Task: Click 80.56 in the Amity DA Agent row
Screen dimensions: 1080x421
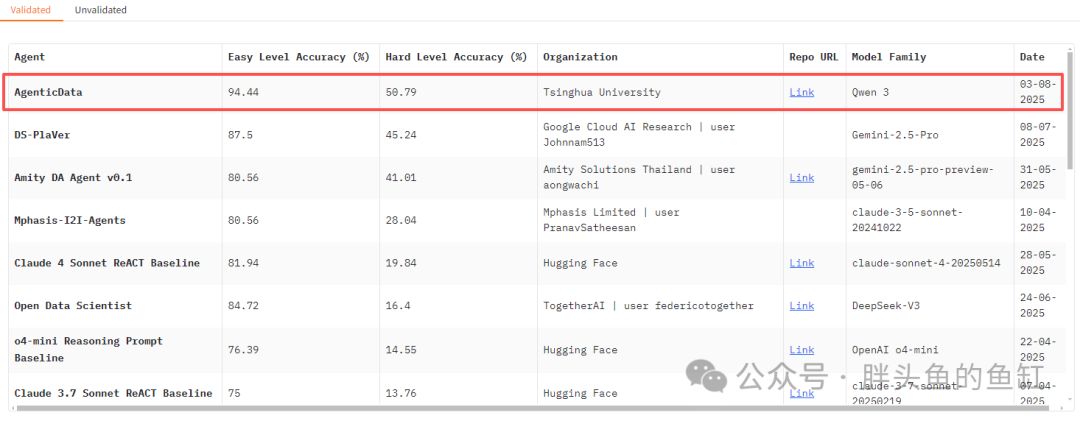Action: (x=243, y=178)
